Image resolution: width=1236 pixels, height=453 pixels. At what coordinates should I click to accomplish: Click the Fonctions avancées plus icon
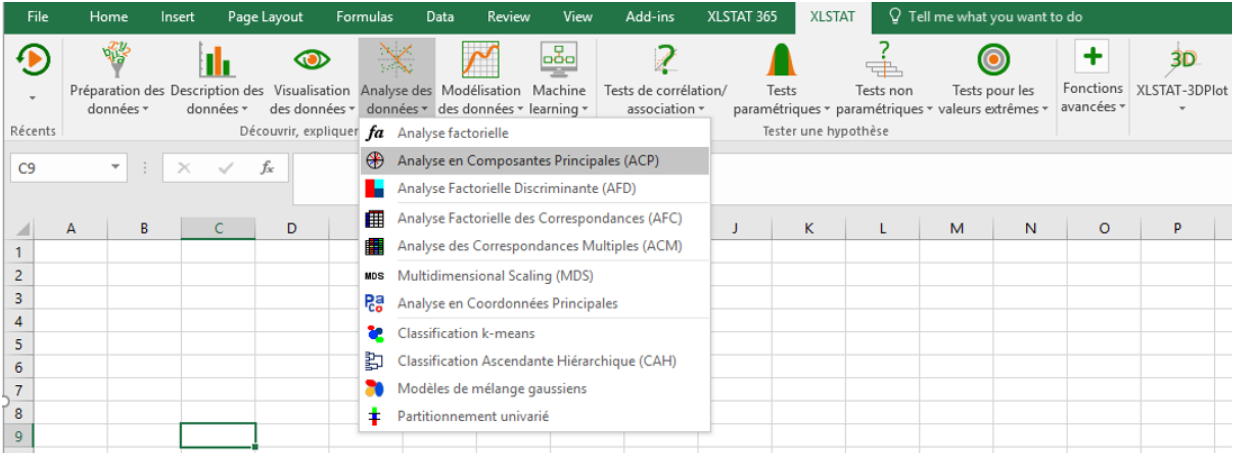1091,57
